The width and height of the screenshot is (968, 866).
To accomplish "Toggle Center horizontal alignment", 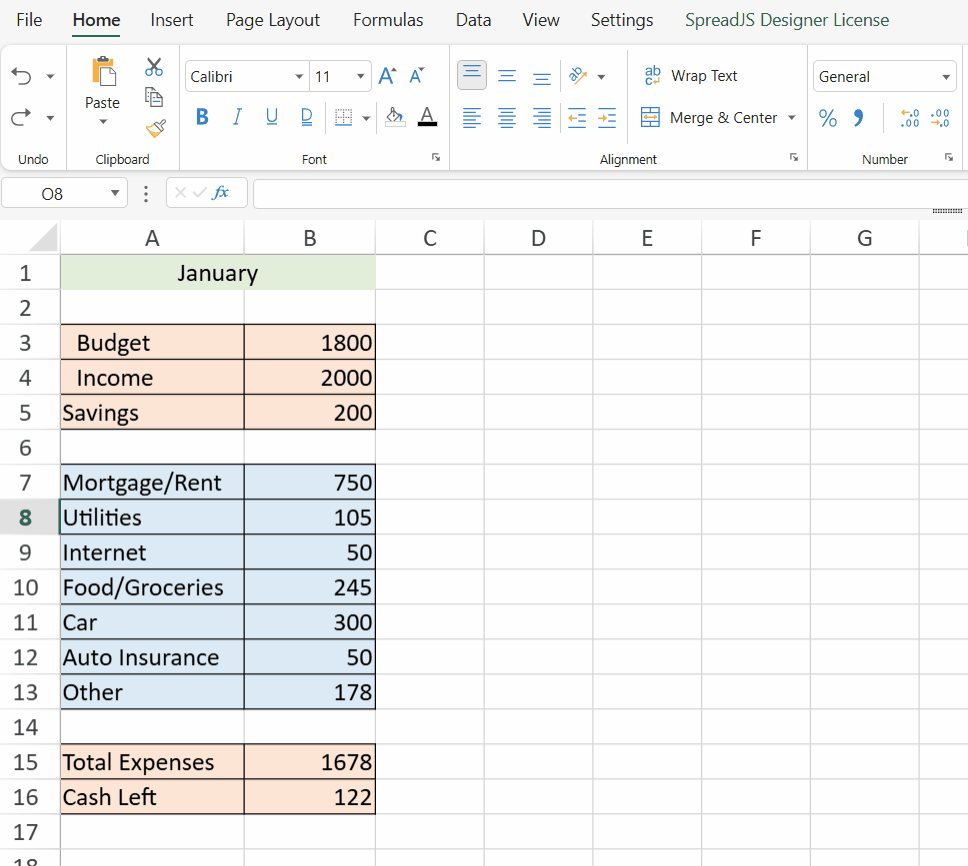I will coord(507,117).
